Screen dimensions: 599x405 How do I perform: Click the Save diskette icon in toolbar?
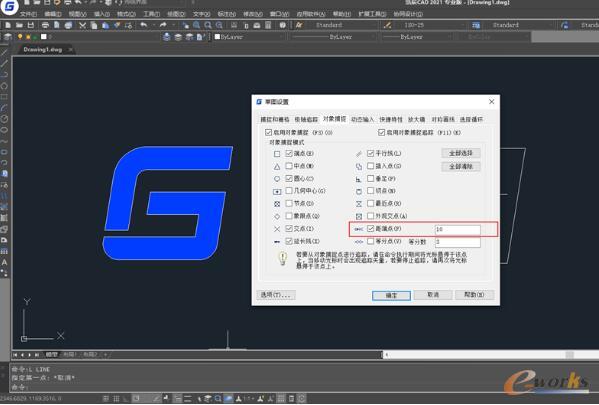(31, 25)
